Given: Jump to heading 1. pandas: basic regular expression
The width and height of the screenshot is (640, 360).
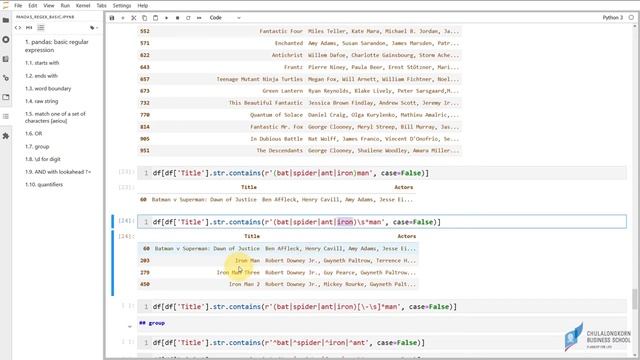Looking at the screenshot, I should click(x=56, y=46).
